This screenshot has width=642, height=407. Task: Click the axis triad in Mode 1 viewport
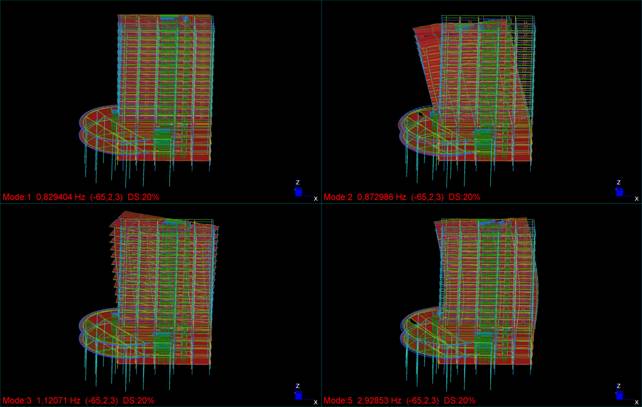coord(299,189)
